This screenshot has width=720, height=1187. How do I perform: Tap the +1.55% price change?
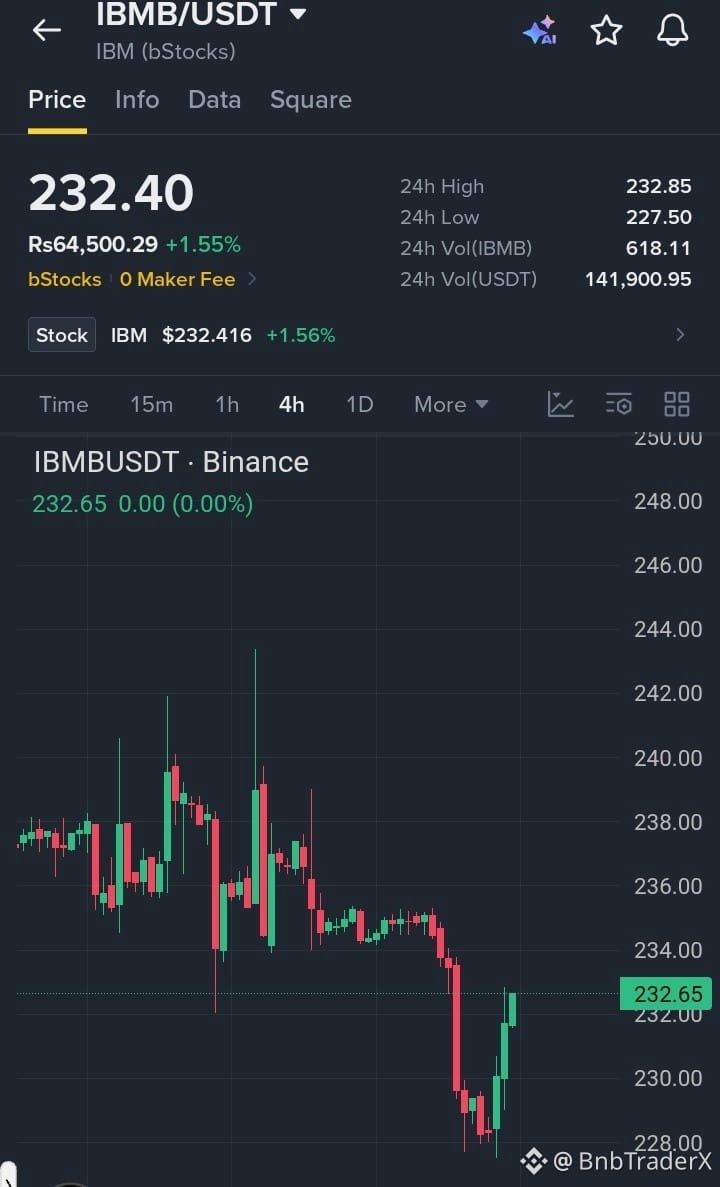pyautogui.click(x=203, y=245)
